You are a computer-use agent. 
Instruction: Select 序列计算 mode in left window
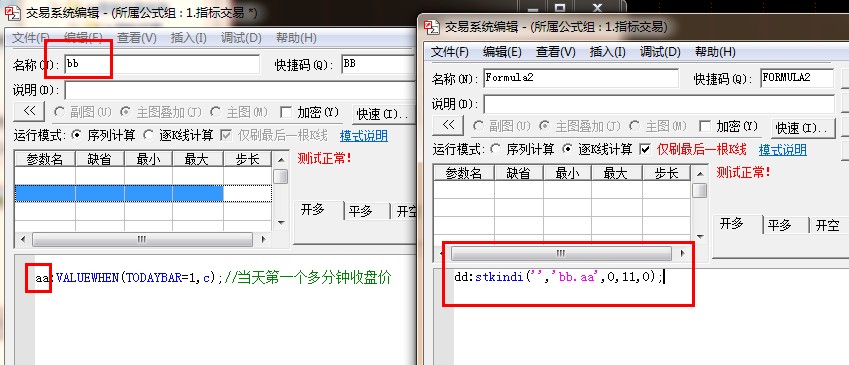click(103, 135)
